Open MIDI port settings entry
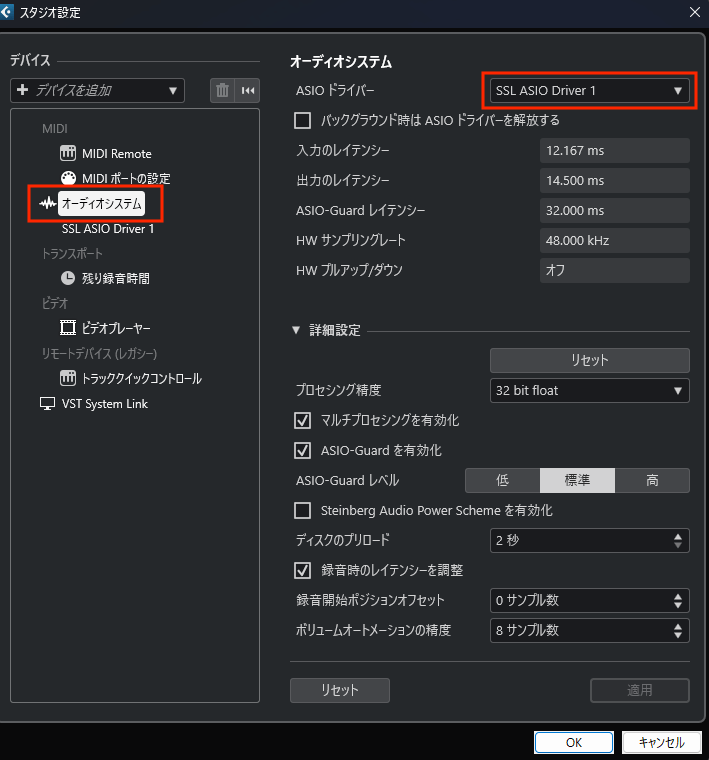Image resolution: width=709 pixels, height=760 pixels. (125, 179)
